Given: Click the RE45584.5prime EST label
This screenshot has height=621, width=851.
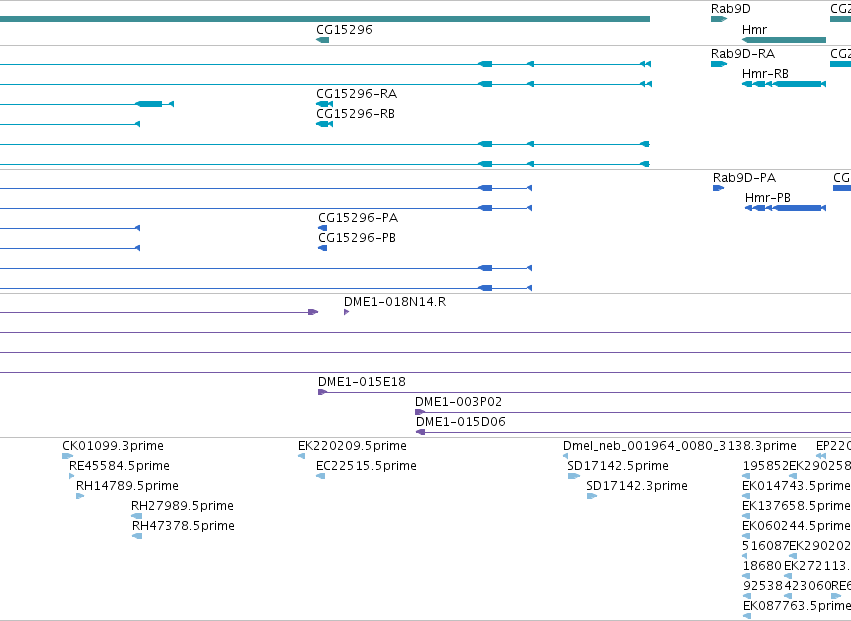Looking at the screenshot, I should click(119, 466).
